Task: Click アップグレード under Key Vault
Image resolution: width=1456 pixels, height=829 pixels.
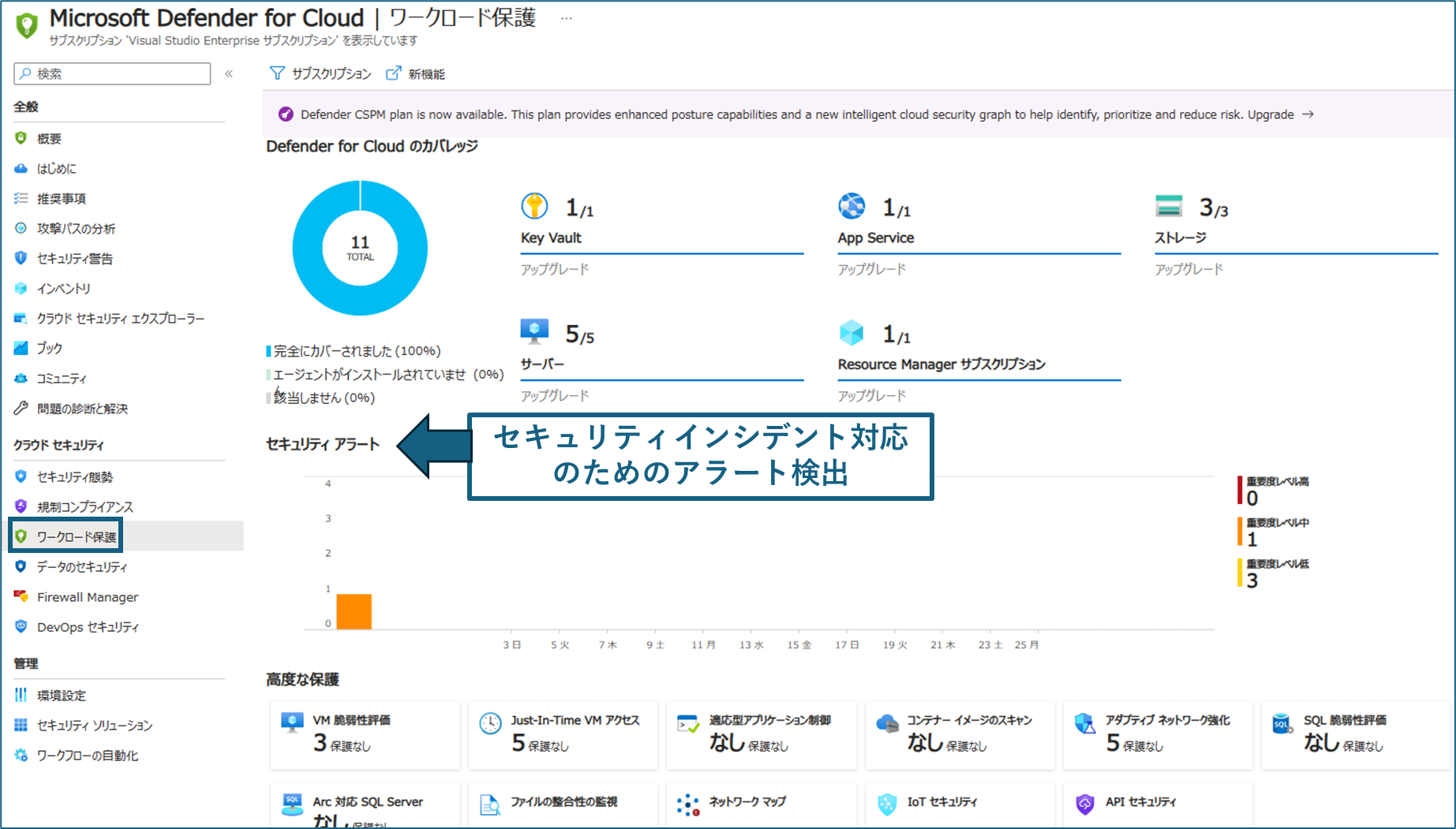Action: [555, 270]
